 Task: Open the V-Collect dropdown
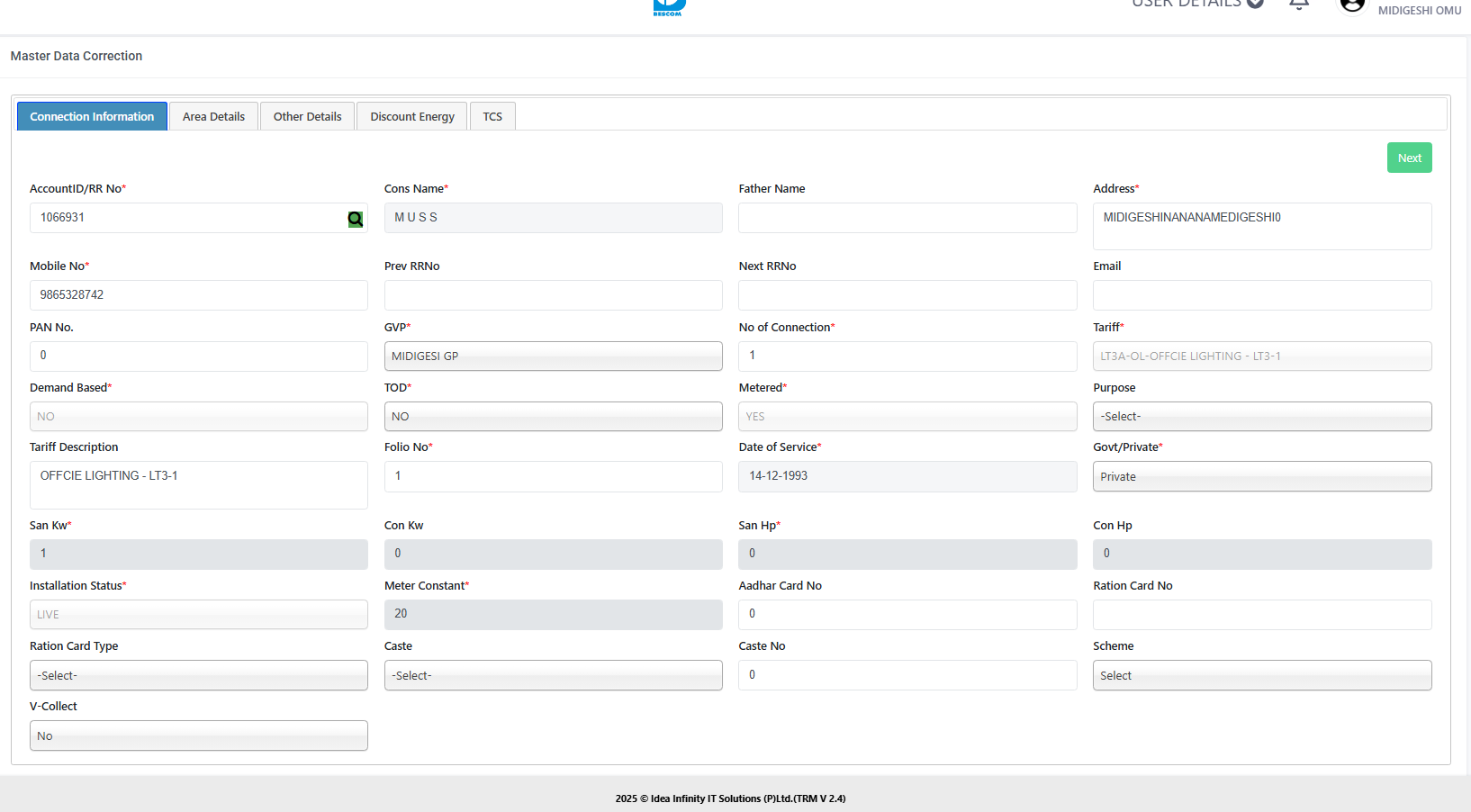pyautogui.click(x=198, y=735)
